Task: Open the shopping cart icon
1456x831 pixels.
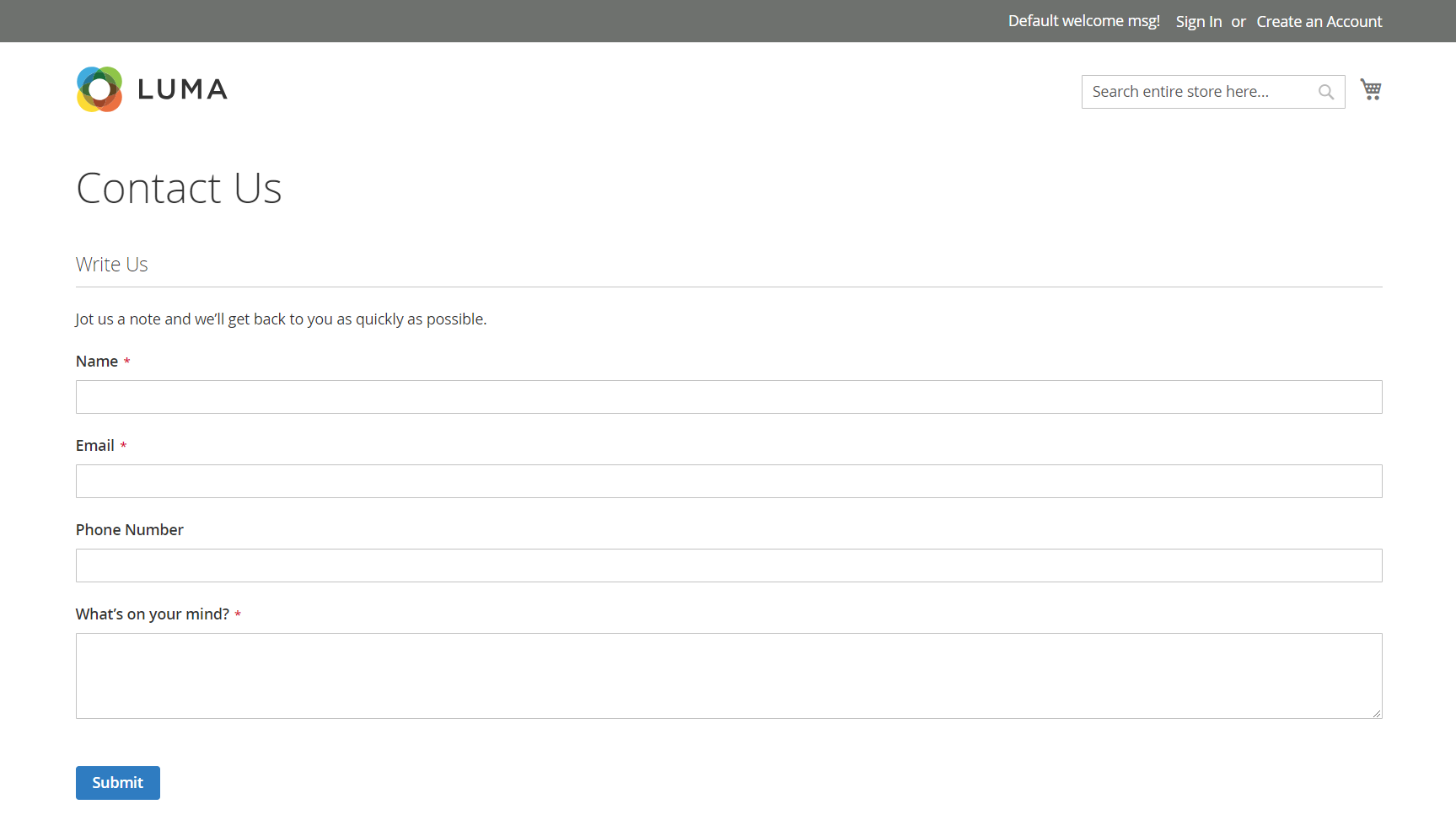Action: 1371,89
